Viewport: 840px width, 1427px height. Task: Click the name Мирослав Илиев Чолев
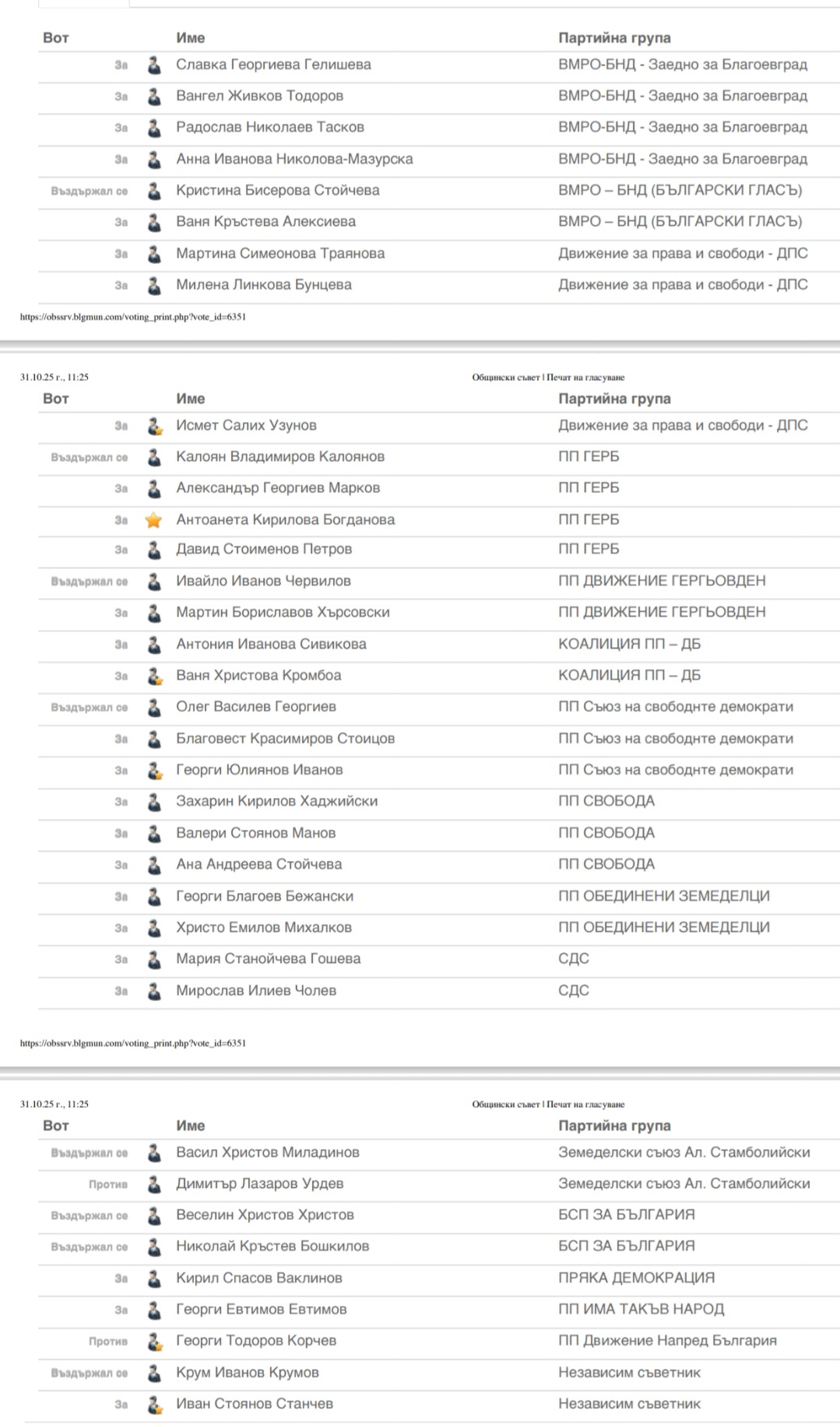(x=256, y=990)
